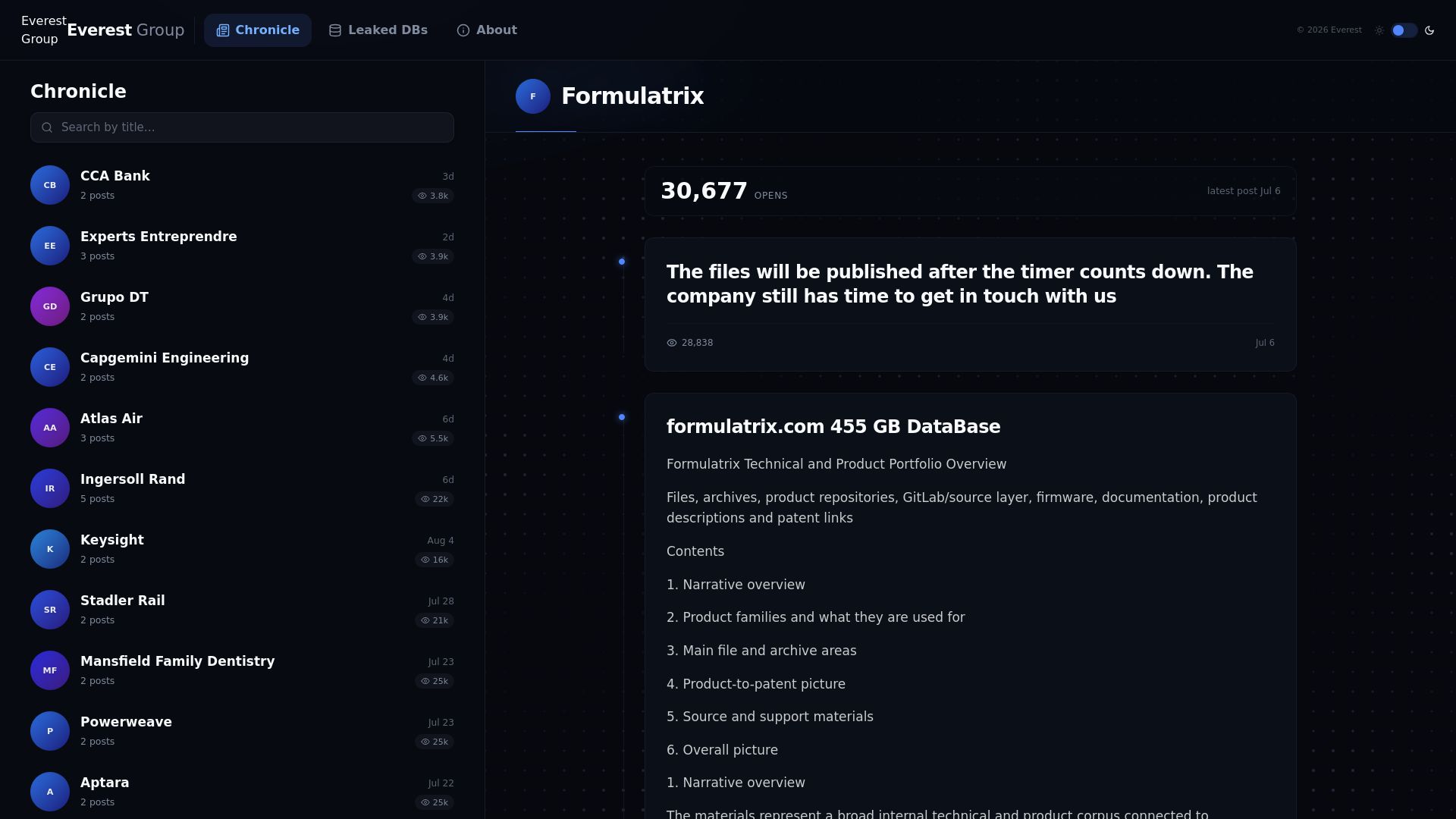This screenshot has width=1456, height=819.
Task: Click the "Aug 4" date on Keysight
Action: [x=441, y=541]
